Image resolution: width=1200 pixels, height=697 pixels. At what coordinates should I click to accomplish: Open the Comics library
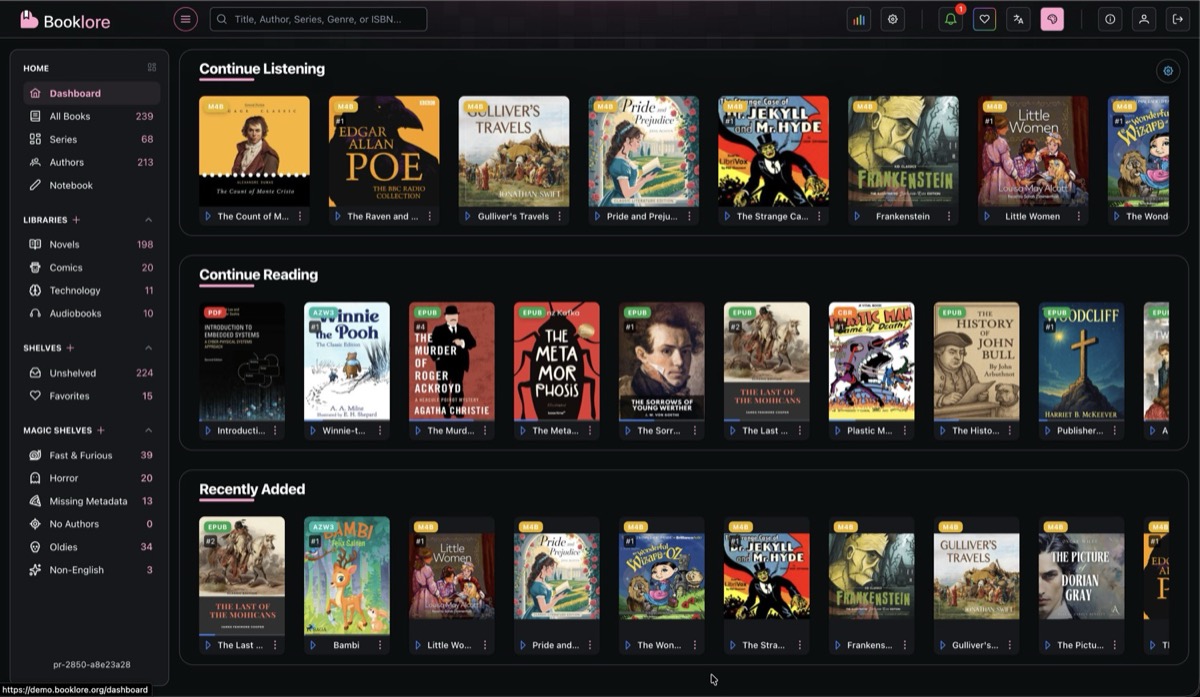tap(66, 267)
